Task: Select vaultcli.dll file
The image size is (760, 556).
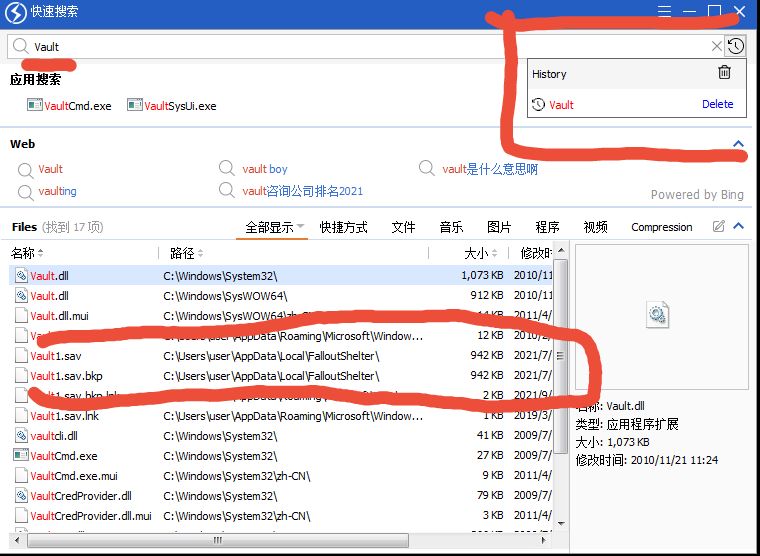Action: [281, 436]
